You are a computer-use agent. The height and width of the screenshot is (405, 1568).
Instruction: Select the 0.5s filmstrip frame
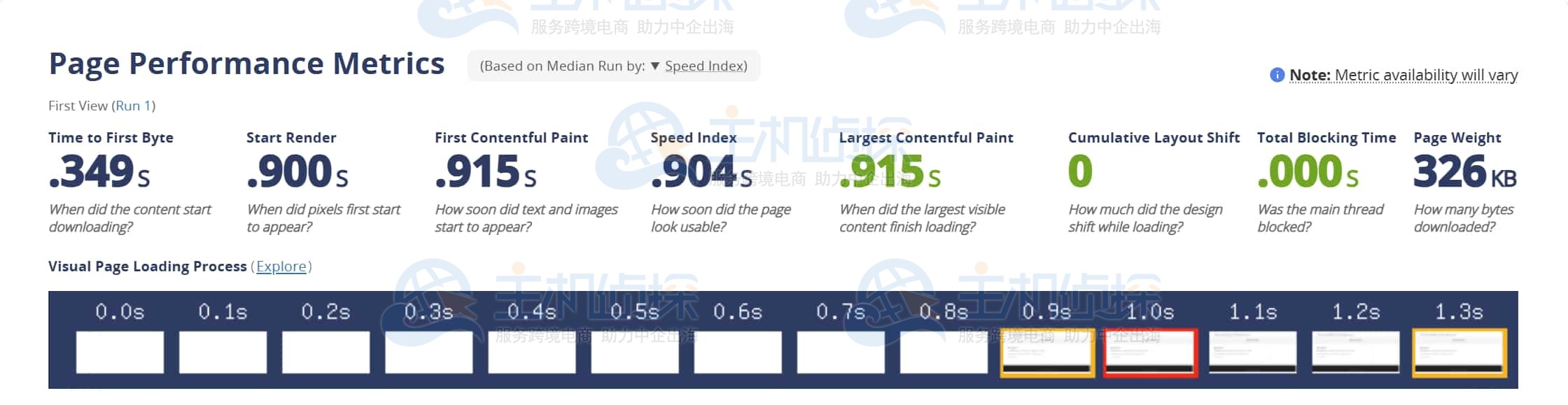click(635, 353)
